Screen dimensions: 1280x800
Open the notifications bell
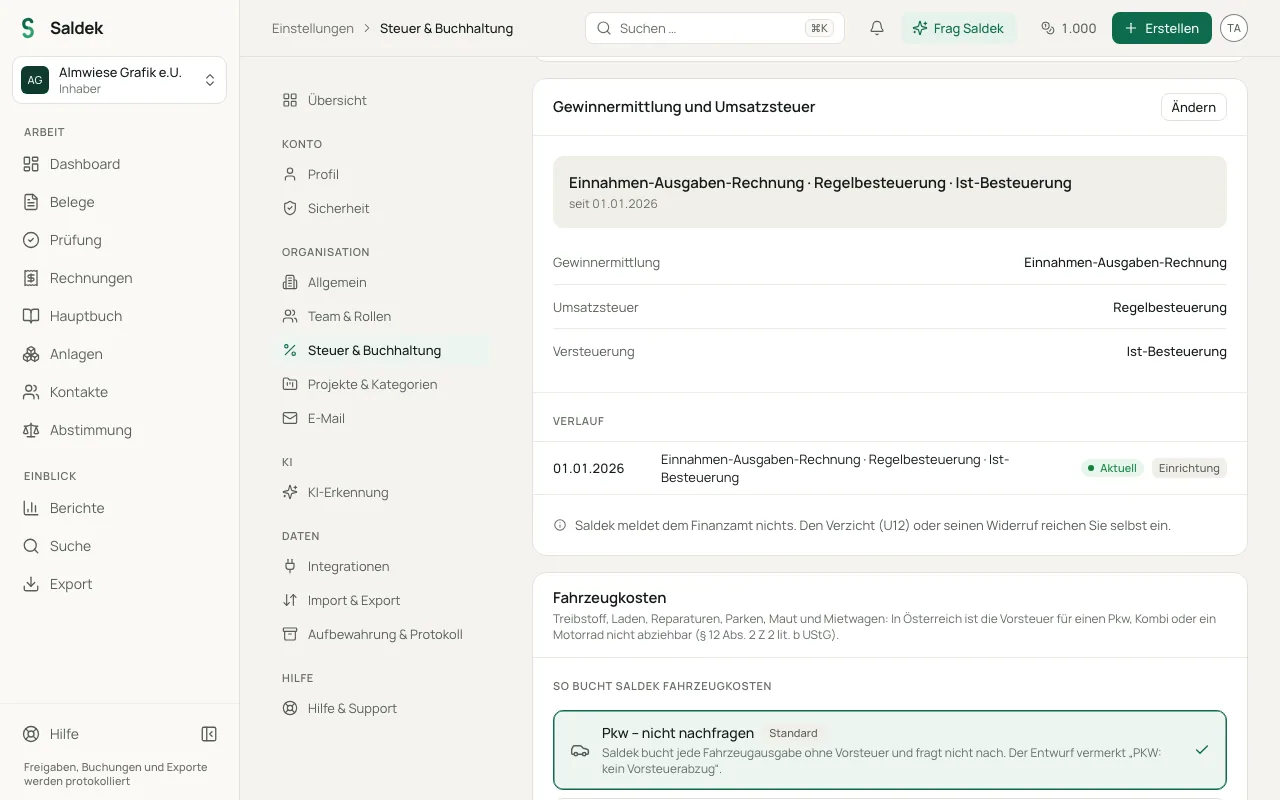pos(877,28)
